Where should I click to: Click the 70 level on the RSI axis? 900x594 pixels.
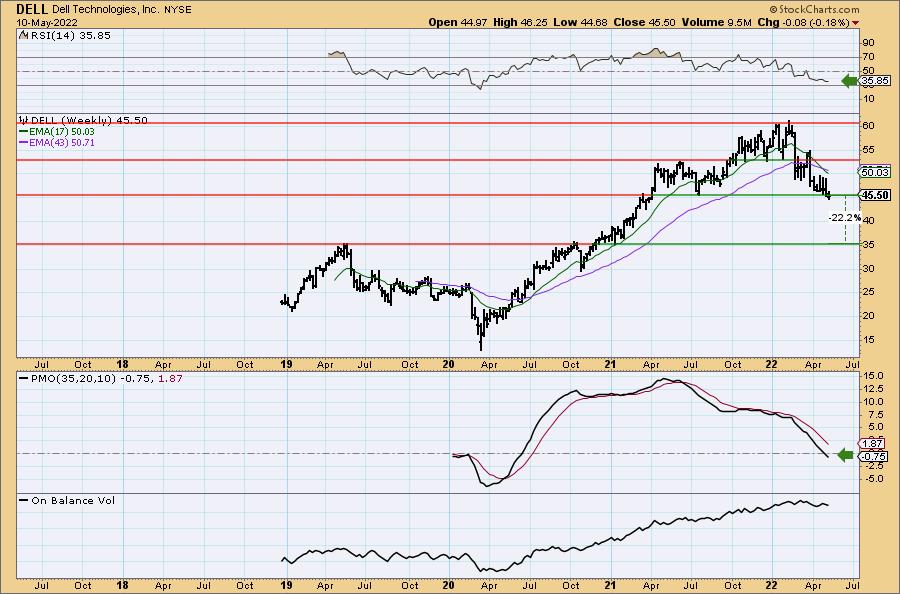point(868,57)
